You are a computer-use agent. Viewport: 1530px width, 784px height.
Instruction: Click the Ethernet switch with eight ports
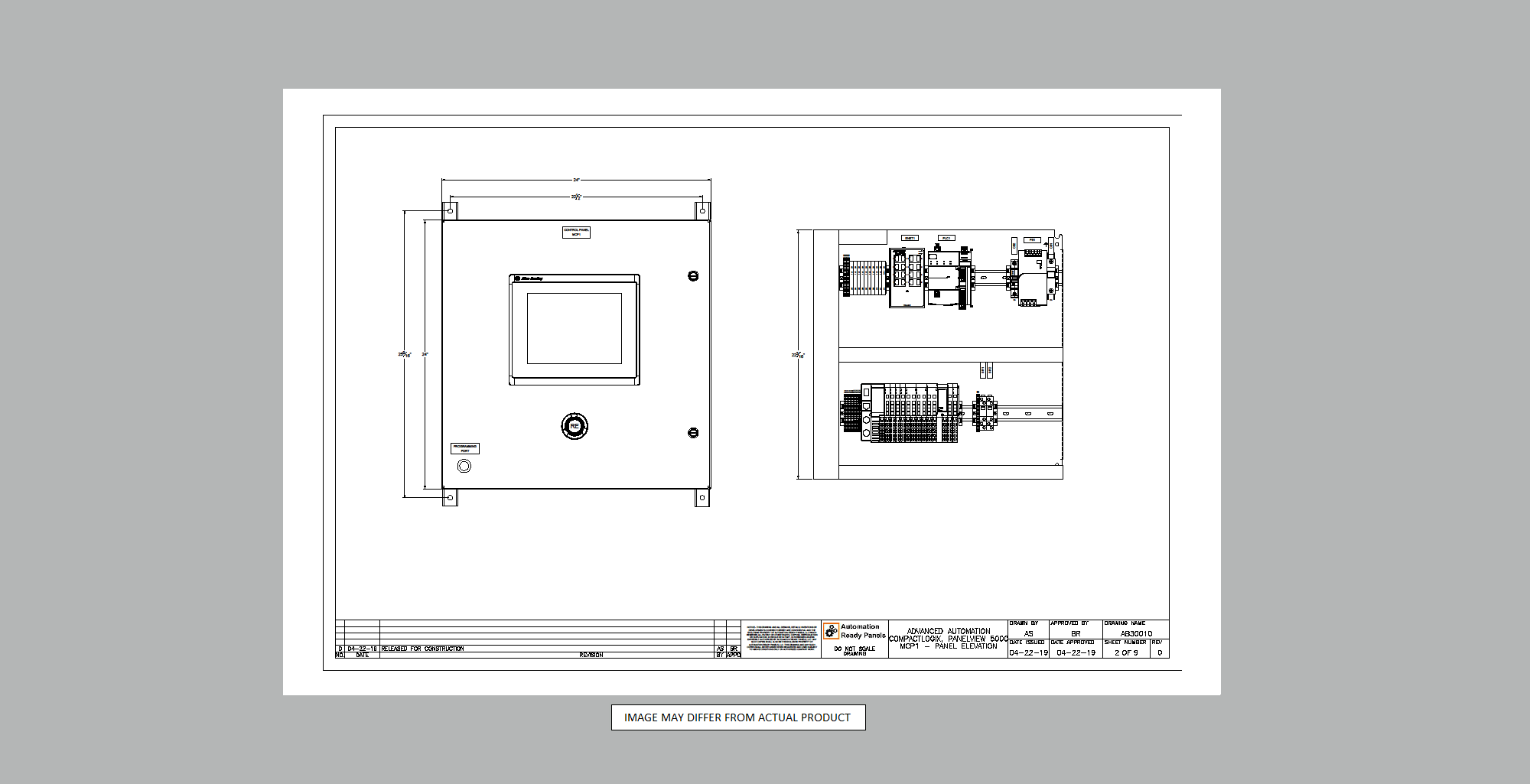click(x=907, y=277)
